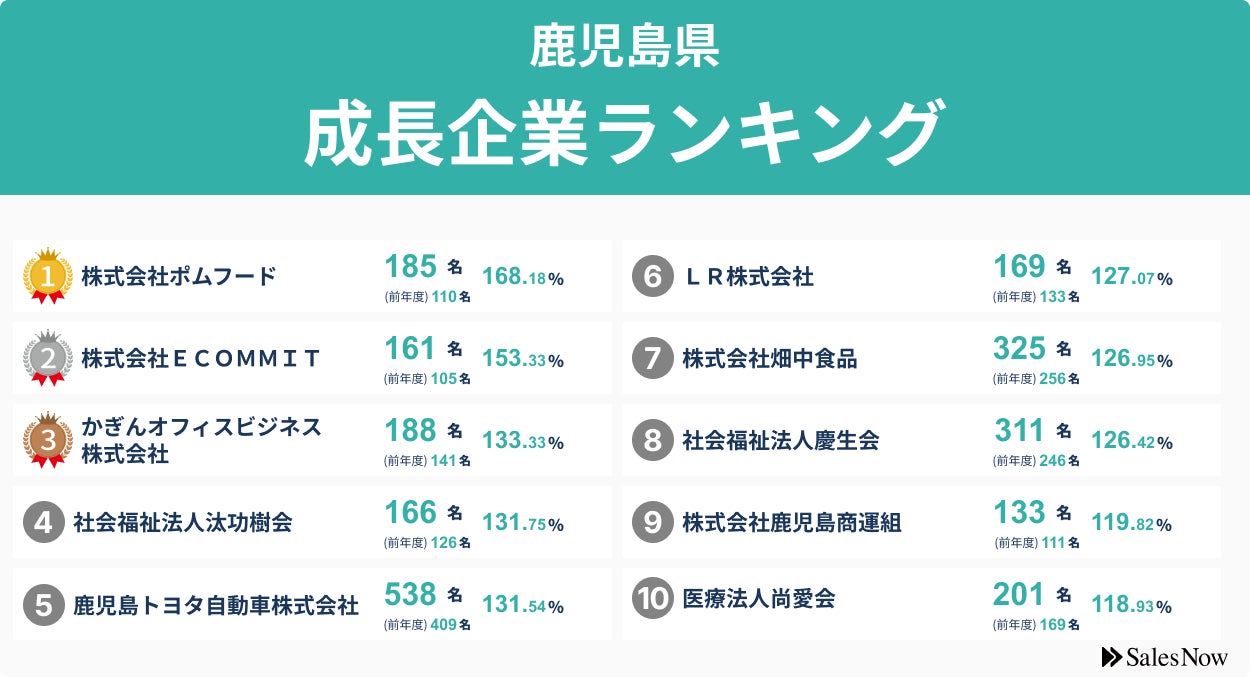Open 株式会社ポムフード company name
This screenshot has height=677, width=1250.
click(179, 277)
